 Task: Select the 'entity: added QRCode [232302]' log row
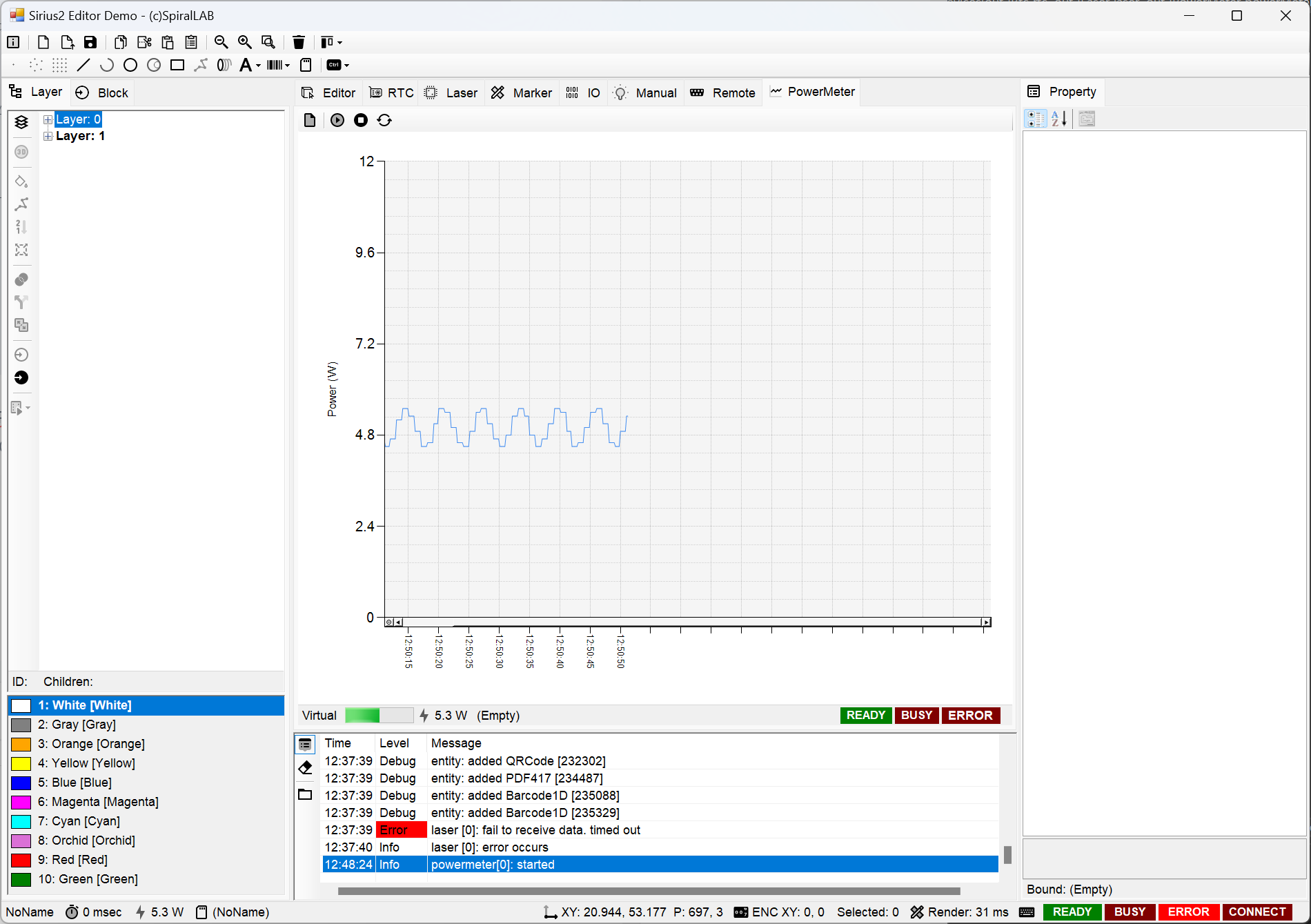(x=660, y=761)
